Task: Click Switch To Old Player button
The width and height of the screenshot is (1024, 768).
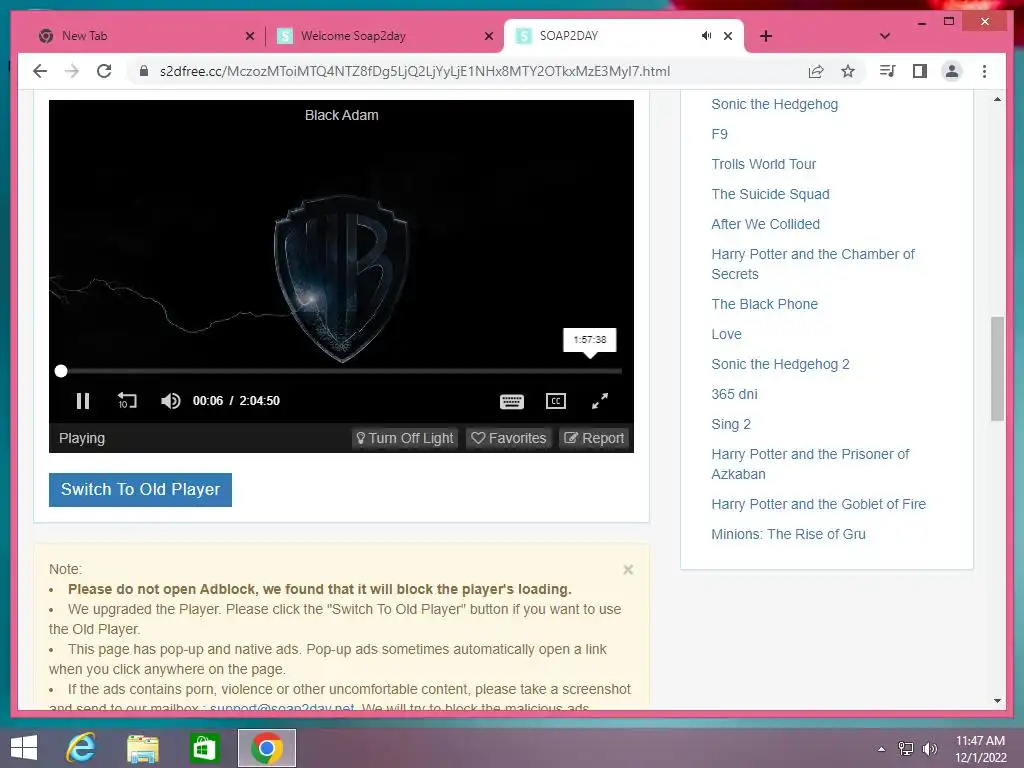Action: [x=140, y=490]
